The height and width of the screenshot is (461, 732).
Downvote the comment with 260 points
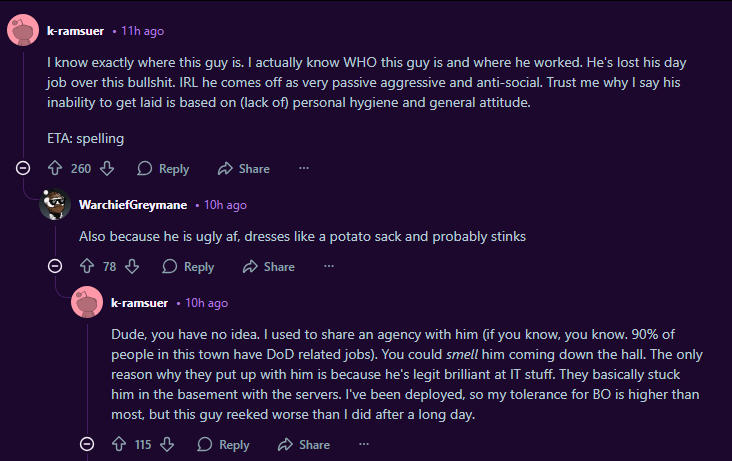click(108, 168)
